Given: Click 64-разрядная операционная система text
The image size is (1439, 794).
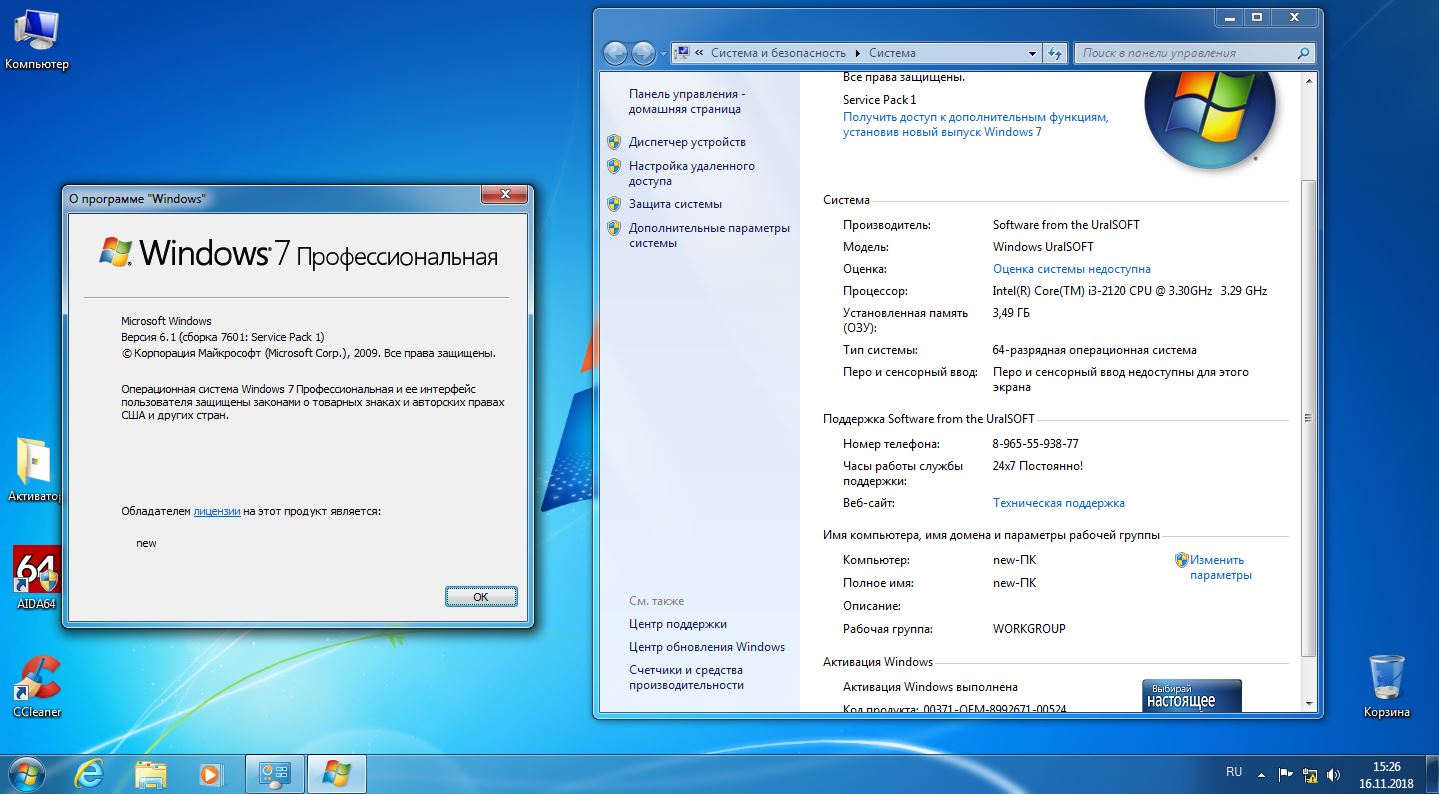Looking at the screenshot, I should pyautogui.click(x=1094, y=350).
